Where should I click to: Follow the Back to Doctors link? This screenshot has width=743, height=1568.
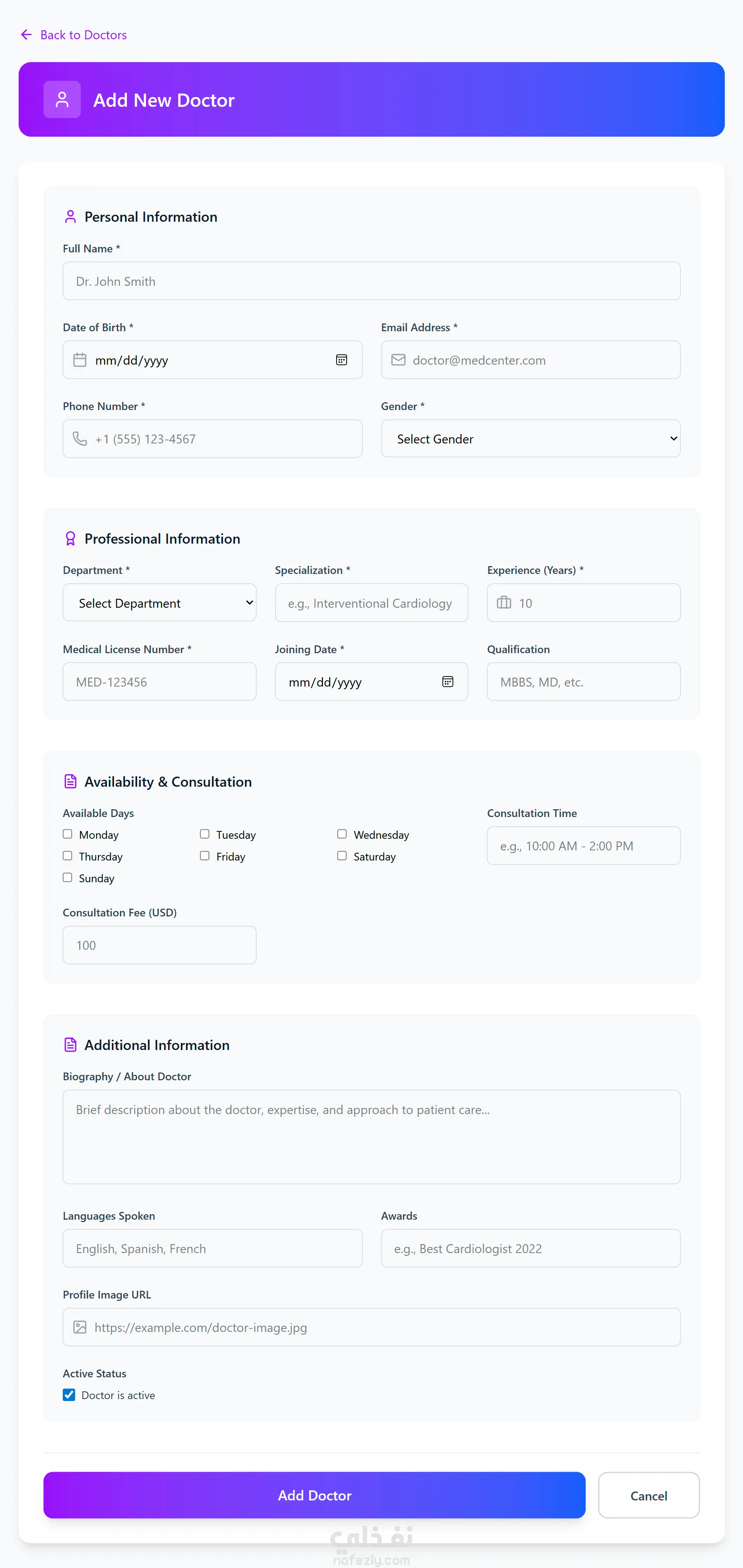(x=83, y=35)
